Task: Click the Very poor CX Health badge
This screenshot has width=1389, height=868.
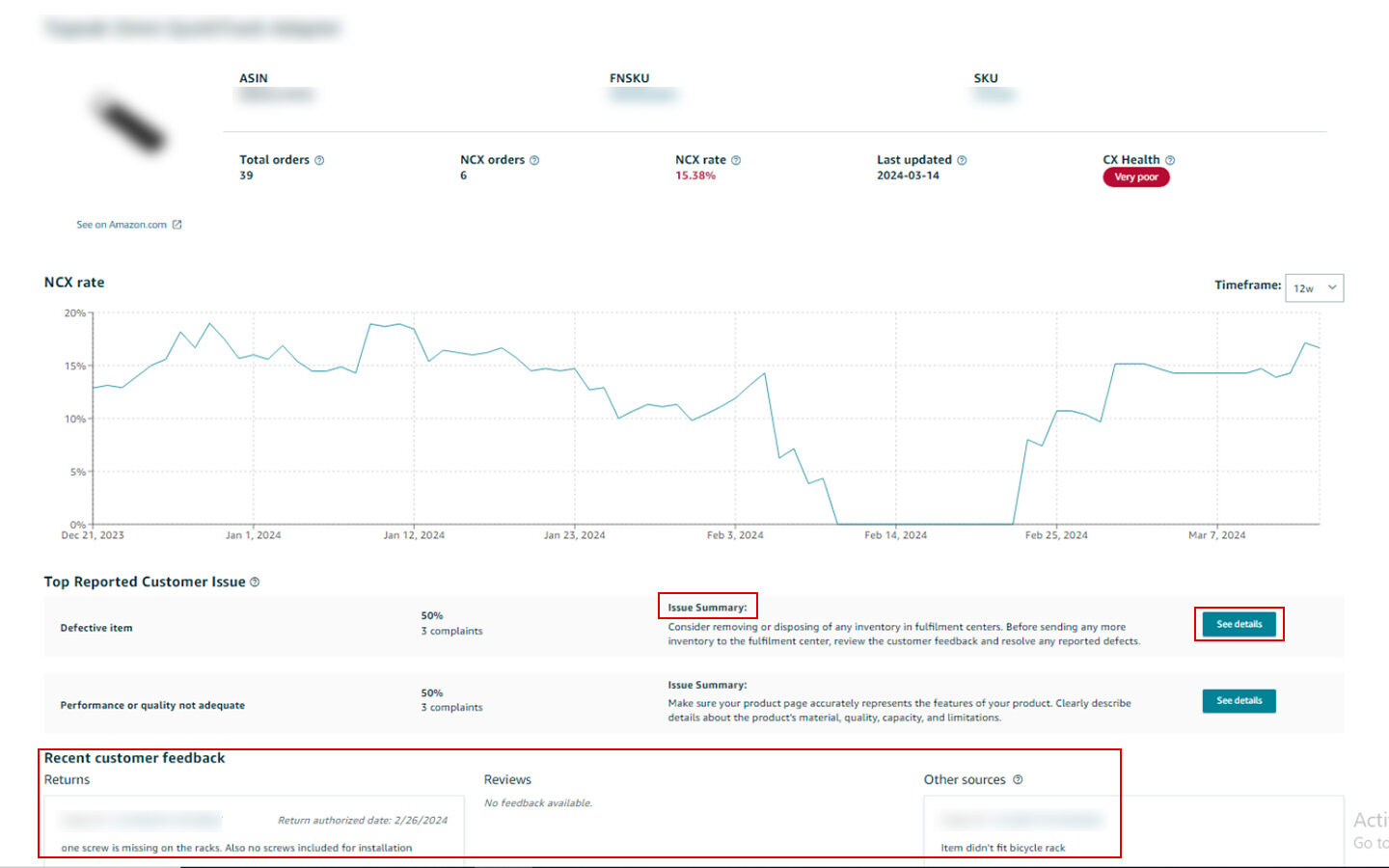Action: point(1136,177)
